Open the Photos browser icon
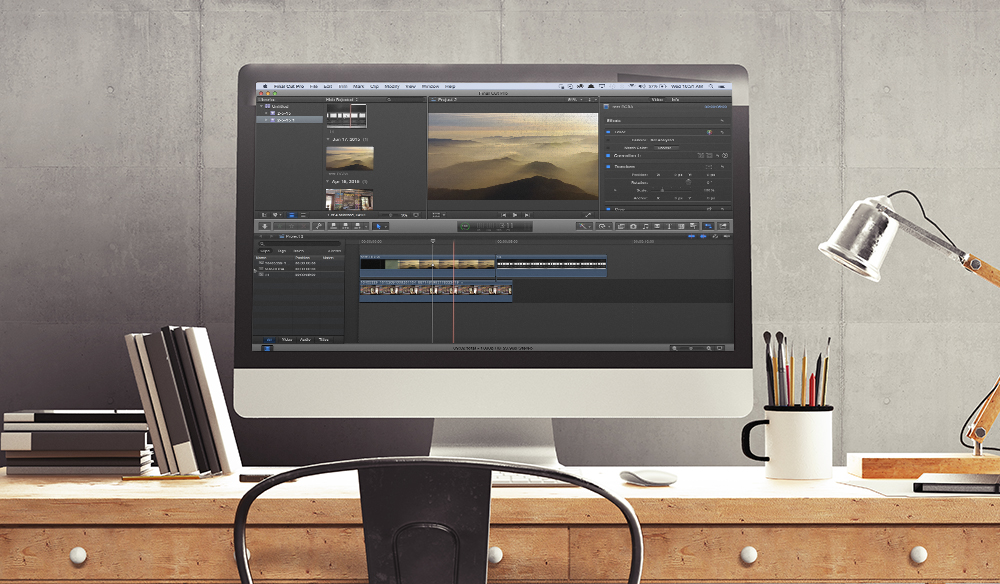This screenshot has height=584, width=1000. [633, 228]
